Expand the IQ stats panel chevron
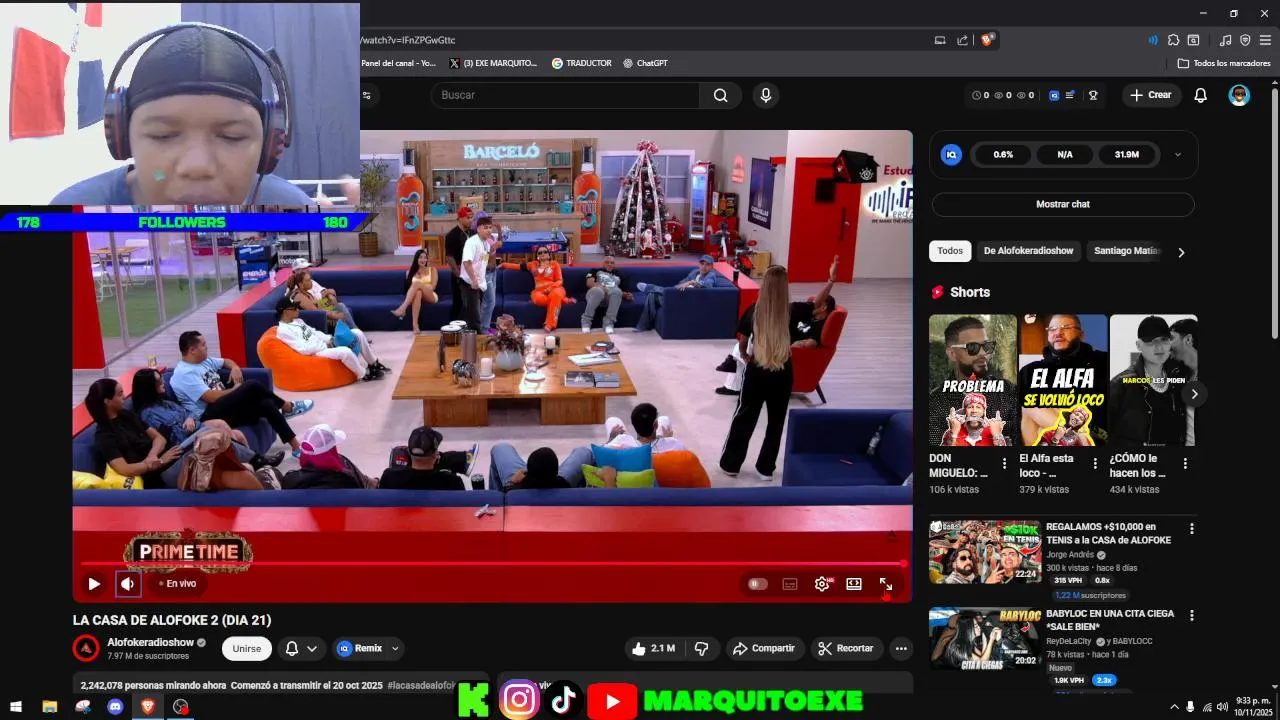 (x=1178, y=154)
